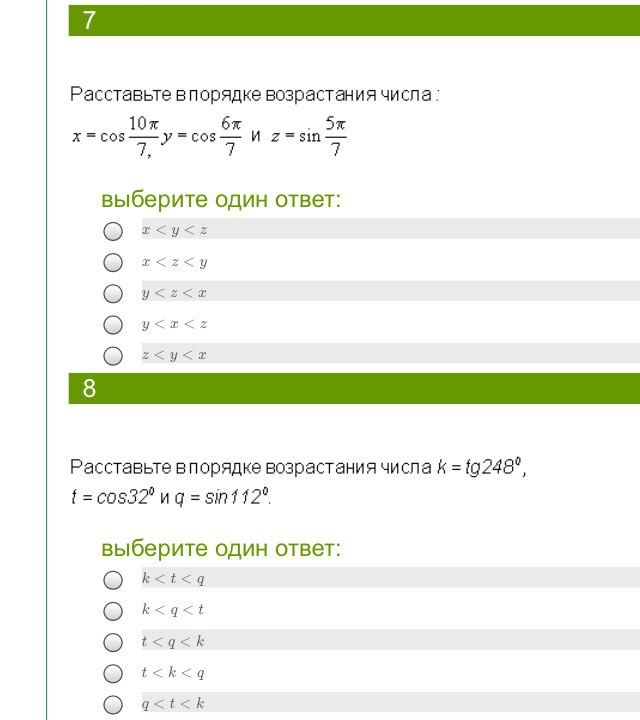
Task: Click the t < q < k answer row
Action: [x=391, y=640]
